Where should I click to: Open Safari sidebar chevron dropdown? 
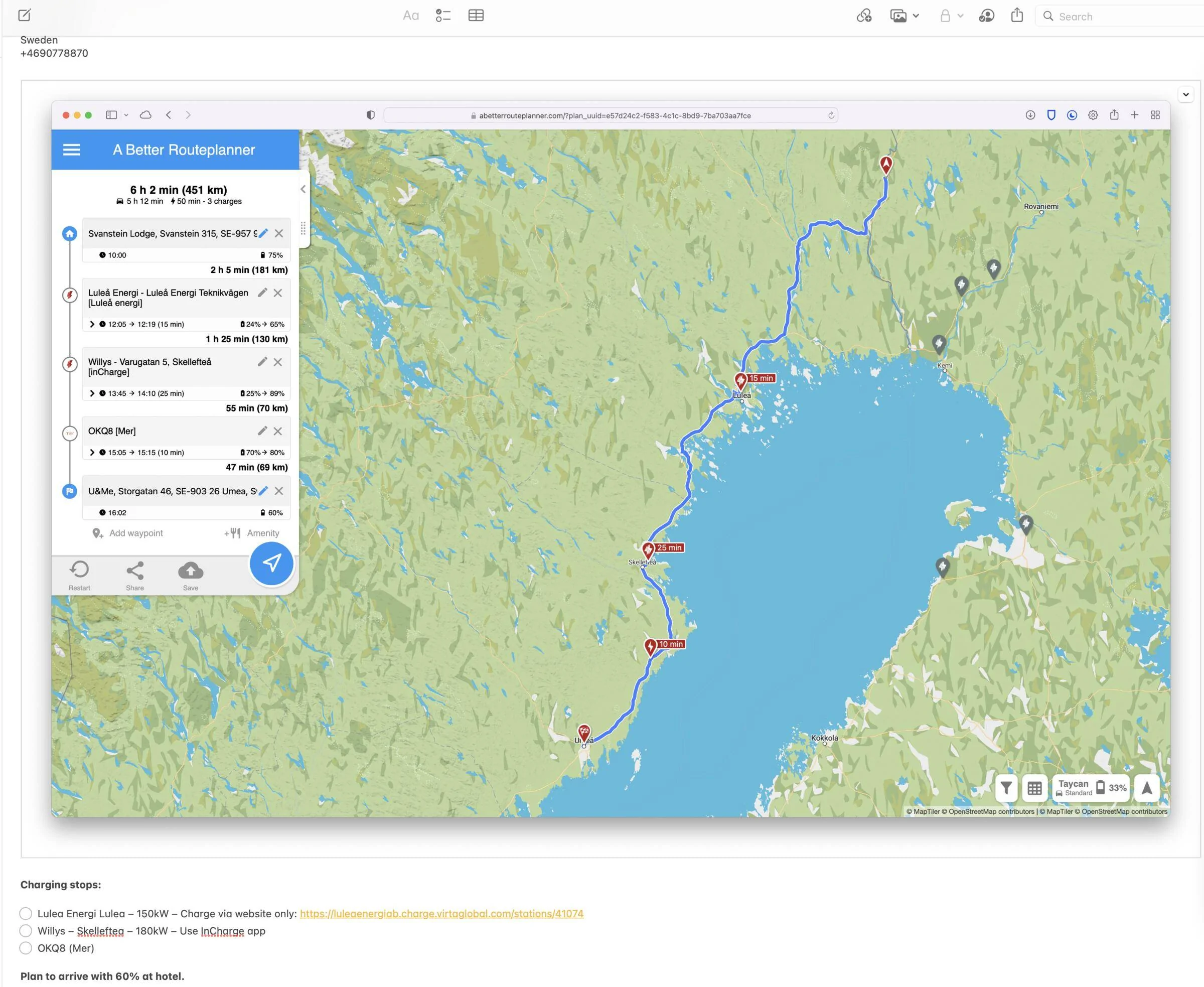[126, 115]
